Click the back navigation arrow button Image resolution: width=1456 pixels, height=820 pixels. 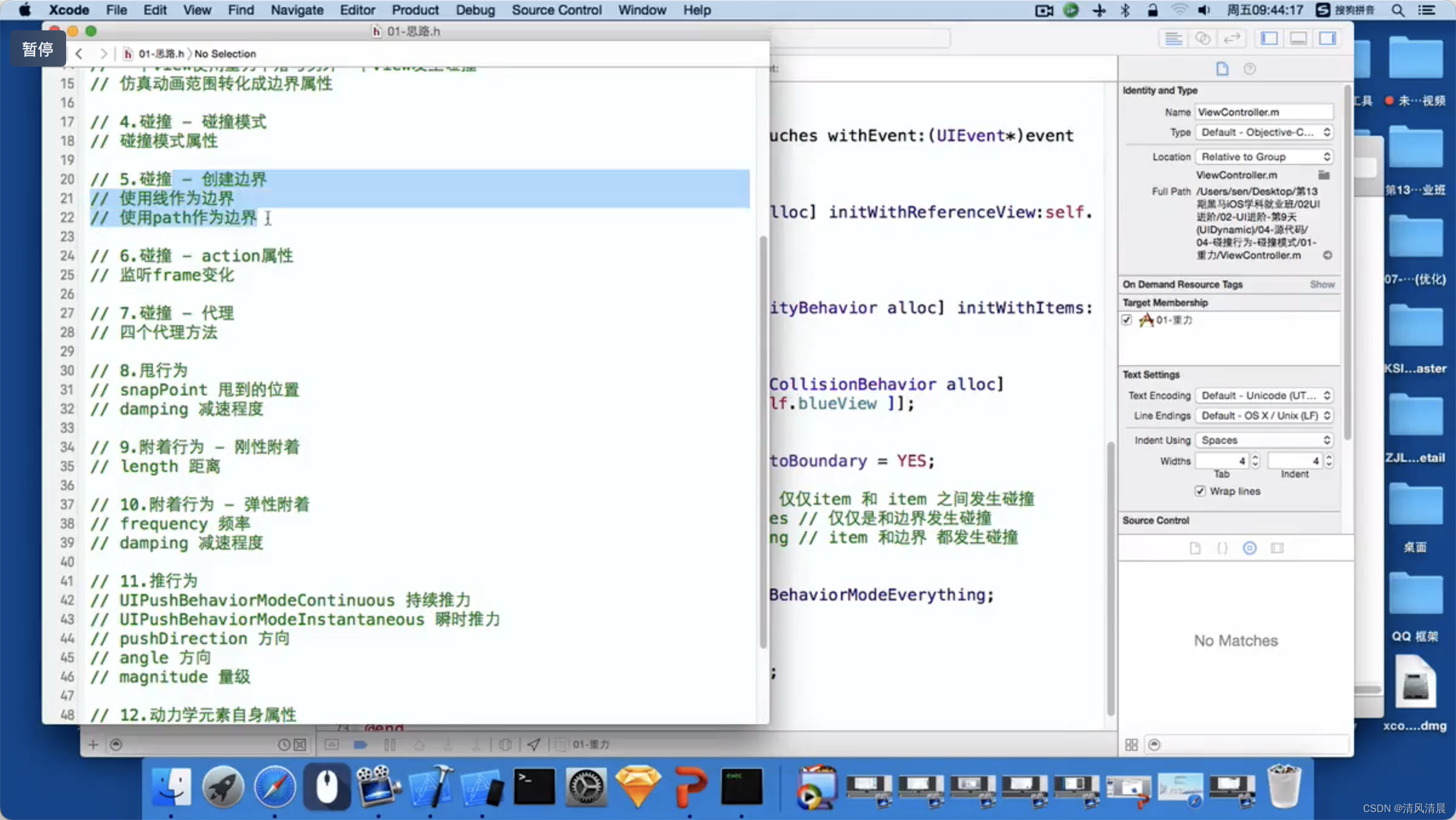[80, 53]
